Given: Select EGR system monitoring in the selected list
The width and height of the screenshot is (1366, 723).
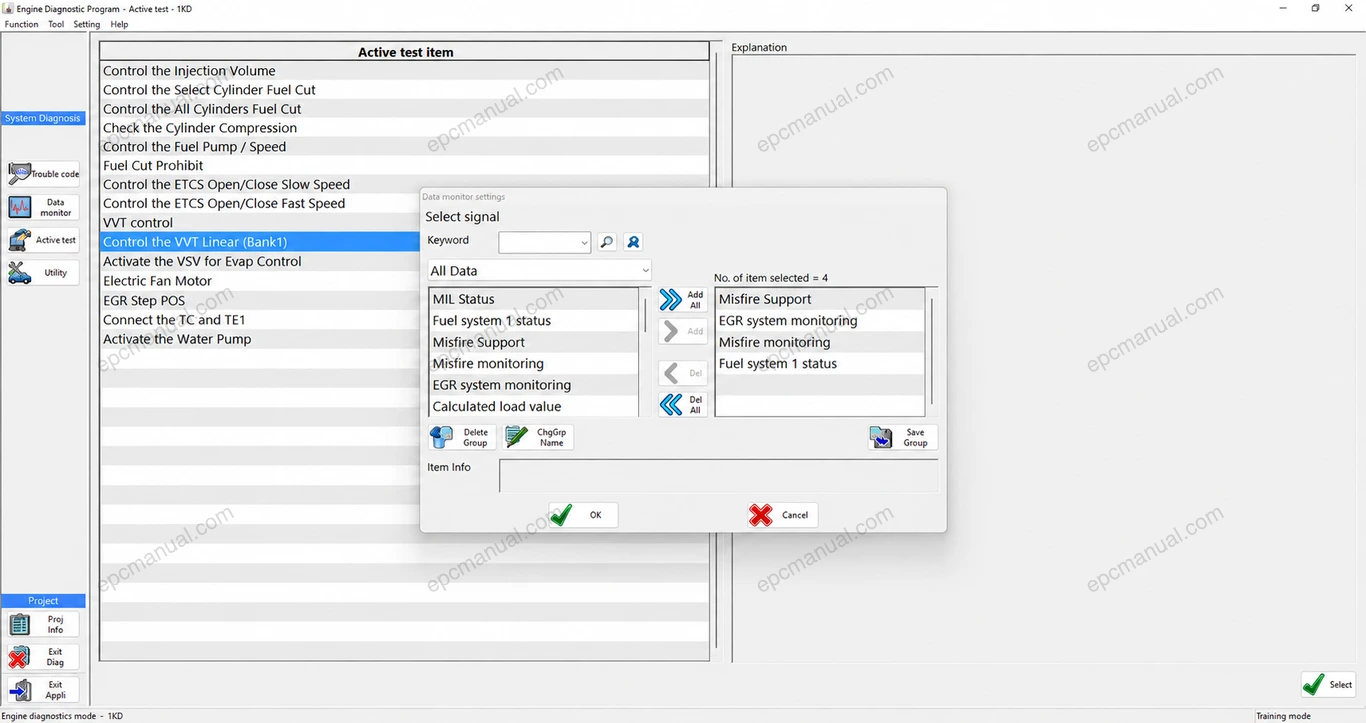Looking at the screenshot, I should tap(820, 321).
